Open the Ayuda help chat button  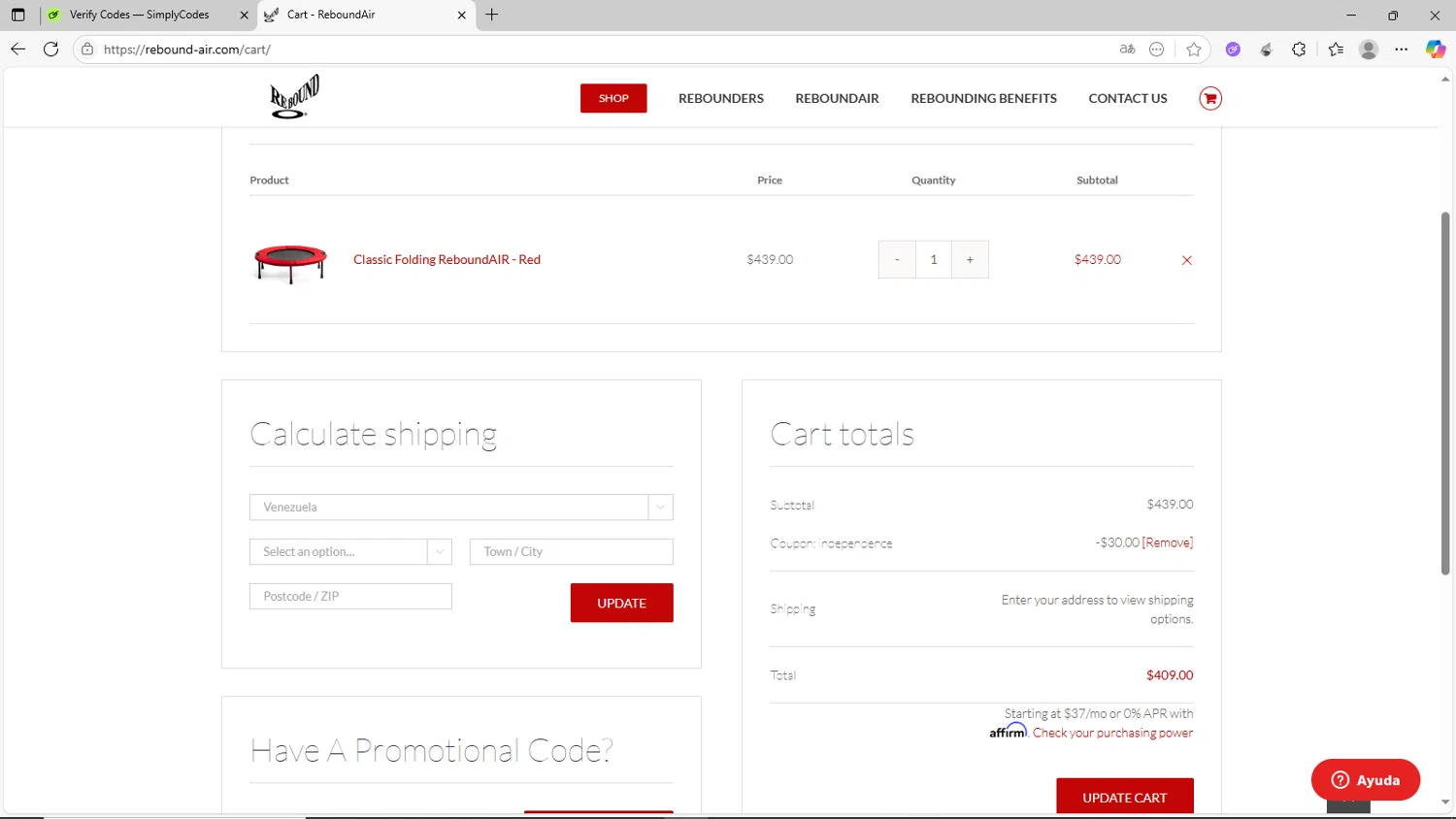(1365, 780)
